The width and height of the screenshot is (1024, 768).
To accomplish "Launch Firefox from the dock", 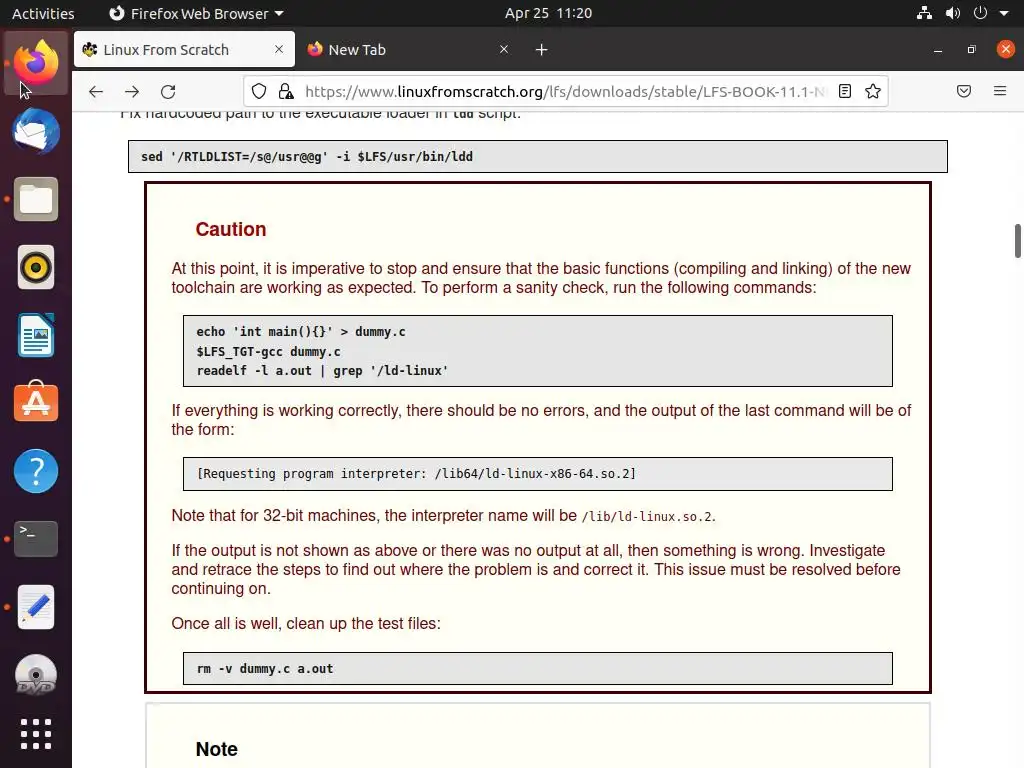I will (x=36, y=62).
